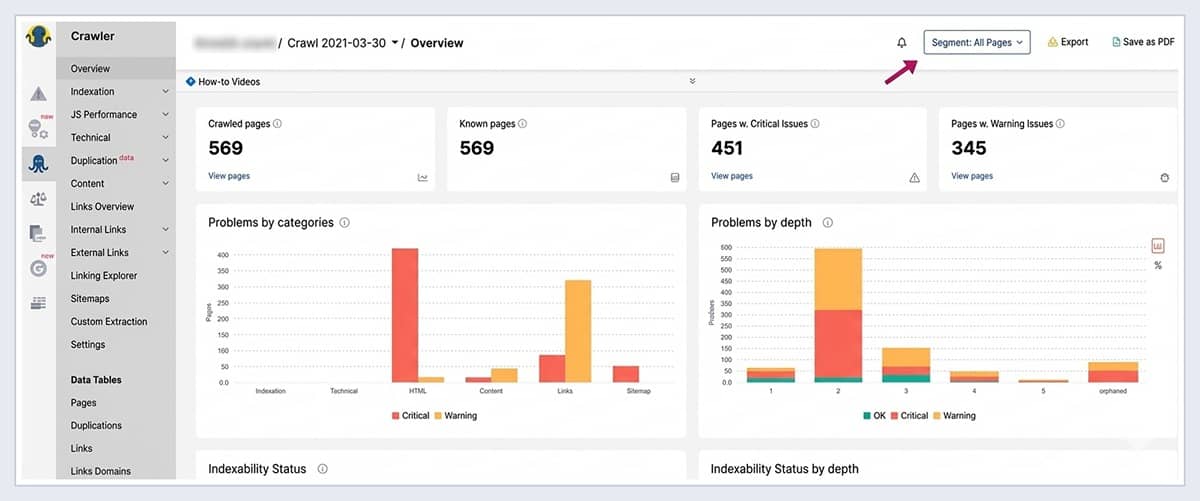This screenshot has height=501, width=1200.
Task: Click info icon next to Crawled pages
Action: [277, 124]
